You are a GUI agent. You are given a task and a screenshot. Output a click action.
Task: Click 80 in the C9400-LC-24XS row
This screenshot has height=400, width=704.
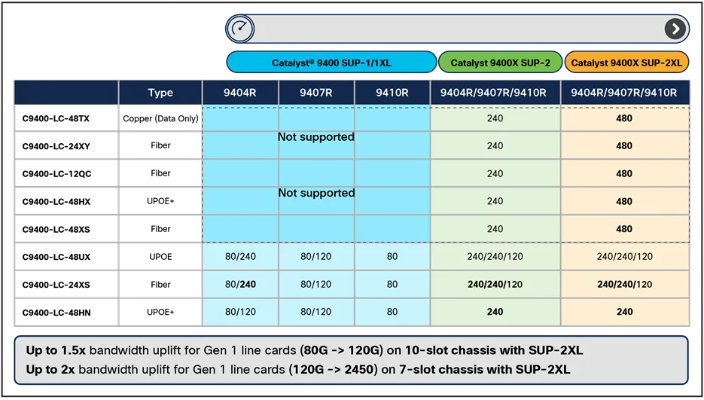pyautogui.click(x=392, y=285)
